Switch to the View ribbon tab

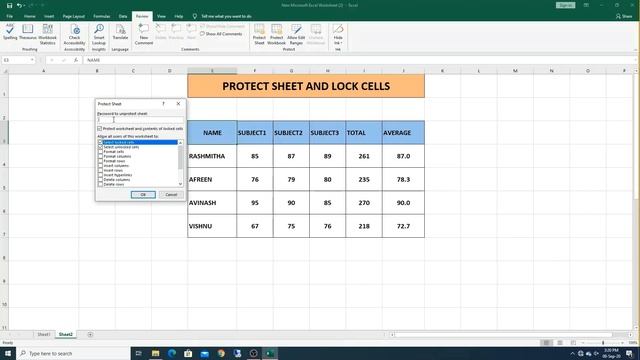coord(161,16)
